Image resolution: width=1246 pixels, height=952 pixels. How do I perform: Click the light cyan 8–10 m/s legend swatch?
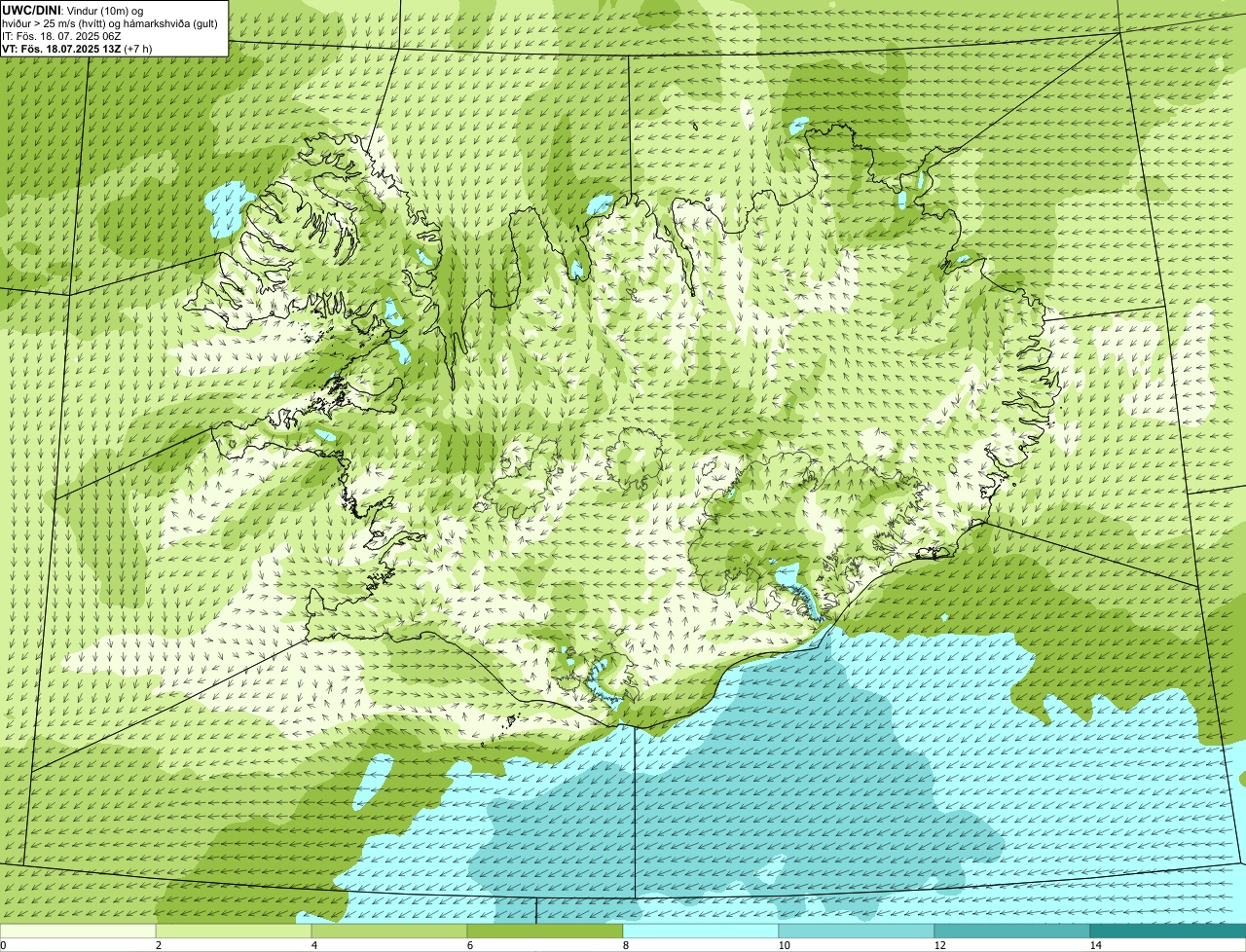pos(701,931)
